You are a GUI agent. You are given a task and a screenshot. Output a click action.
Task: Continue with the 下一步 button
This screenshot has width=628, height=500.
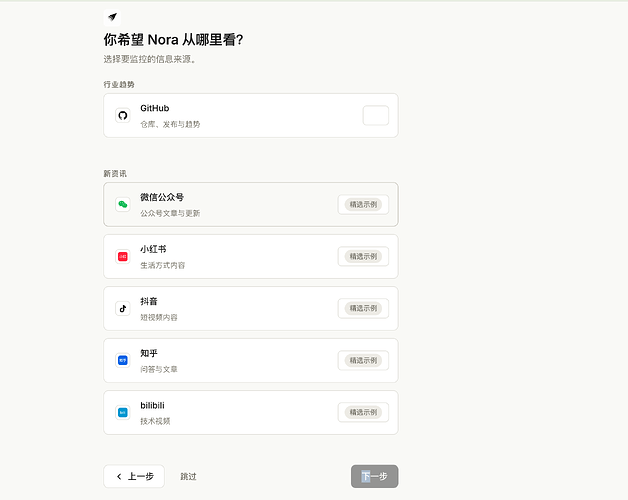click(x=374, y=476)
